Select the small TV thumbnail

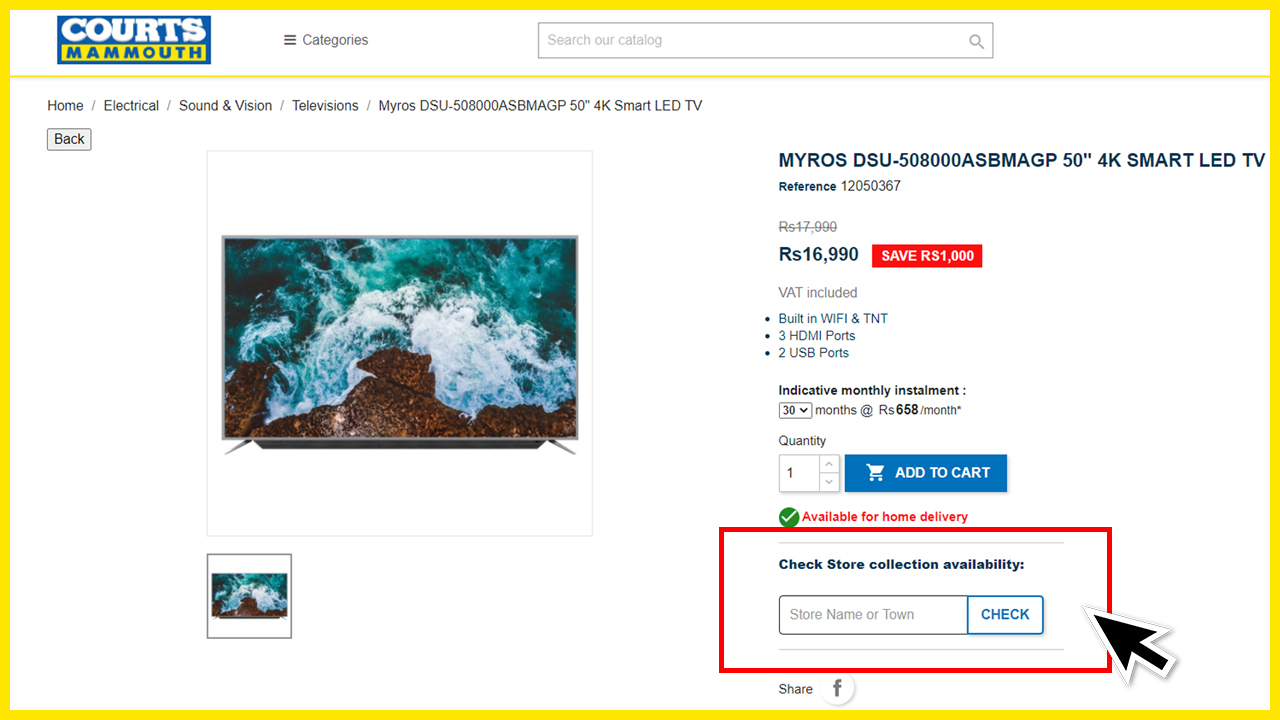[249, 596]
